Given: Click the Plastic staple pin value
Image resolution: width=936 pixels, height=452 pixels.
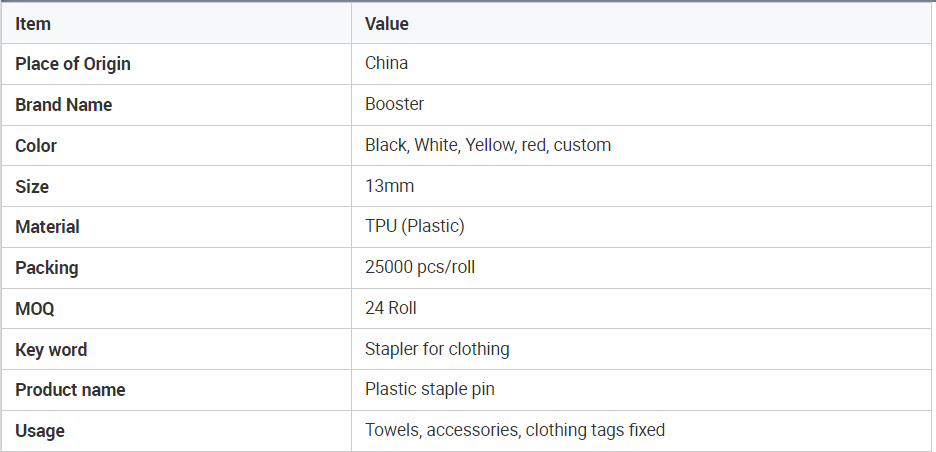Looking at the screenshot, I should [x=430, y=389].
